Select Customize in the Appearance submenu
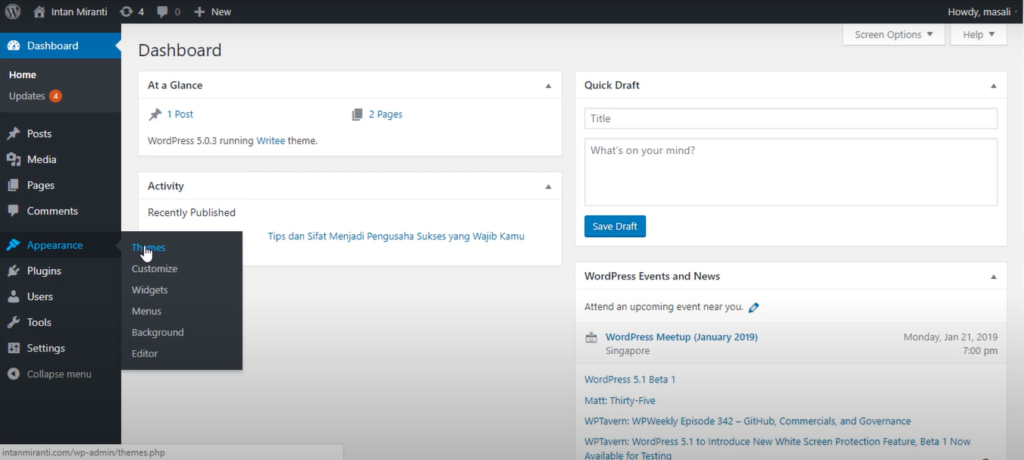The image size is (1024, 460). (x=154, y=269)
